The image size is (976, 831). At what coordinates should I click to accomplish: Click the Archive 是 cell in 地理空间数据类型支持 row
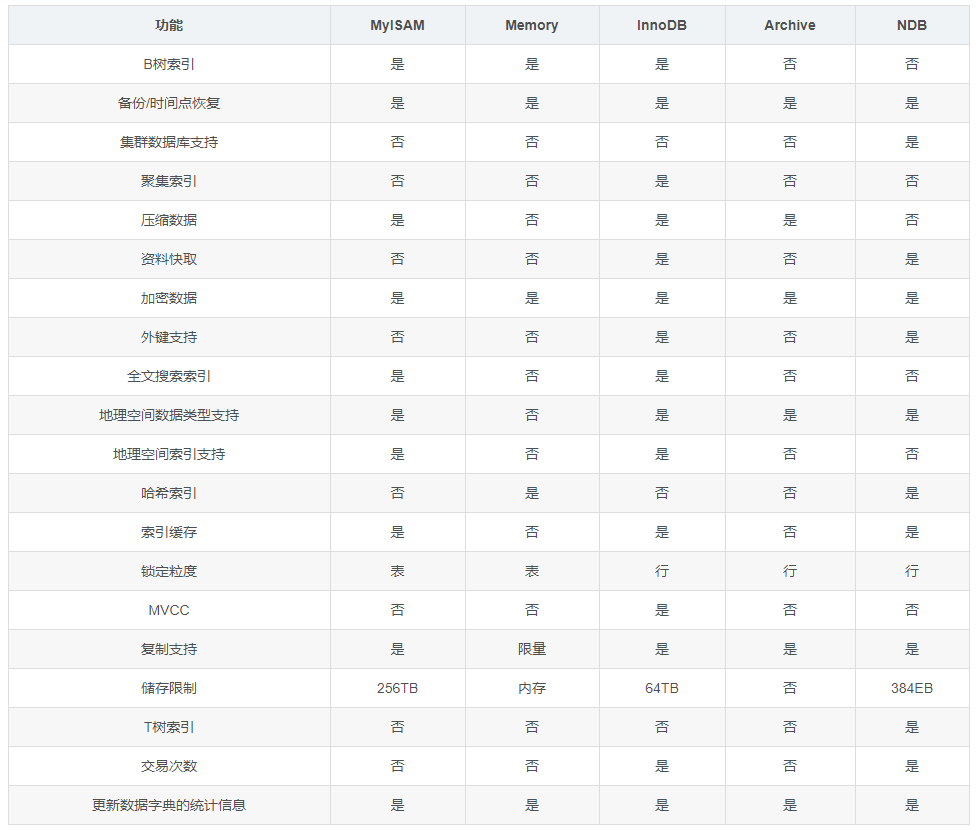tap(790, 415)
